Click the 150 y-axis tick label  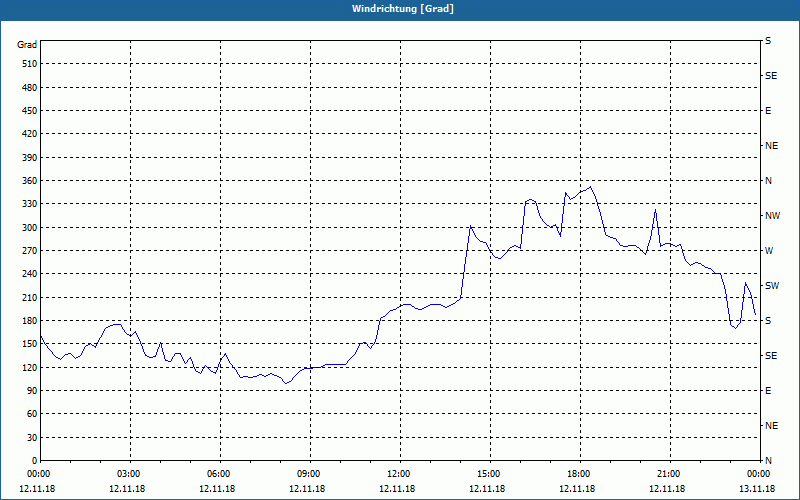coord(30,344)
